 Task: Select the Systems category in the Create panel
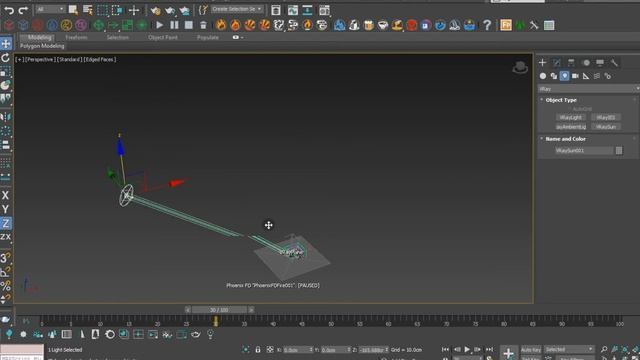click(x=607, y=76)
